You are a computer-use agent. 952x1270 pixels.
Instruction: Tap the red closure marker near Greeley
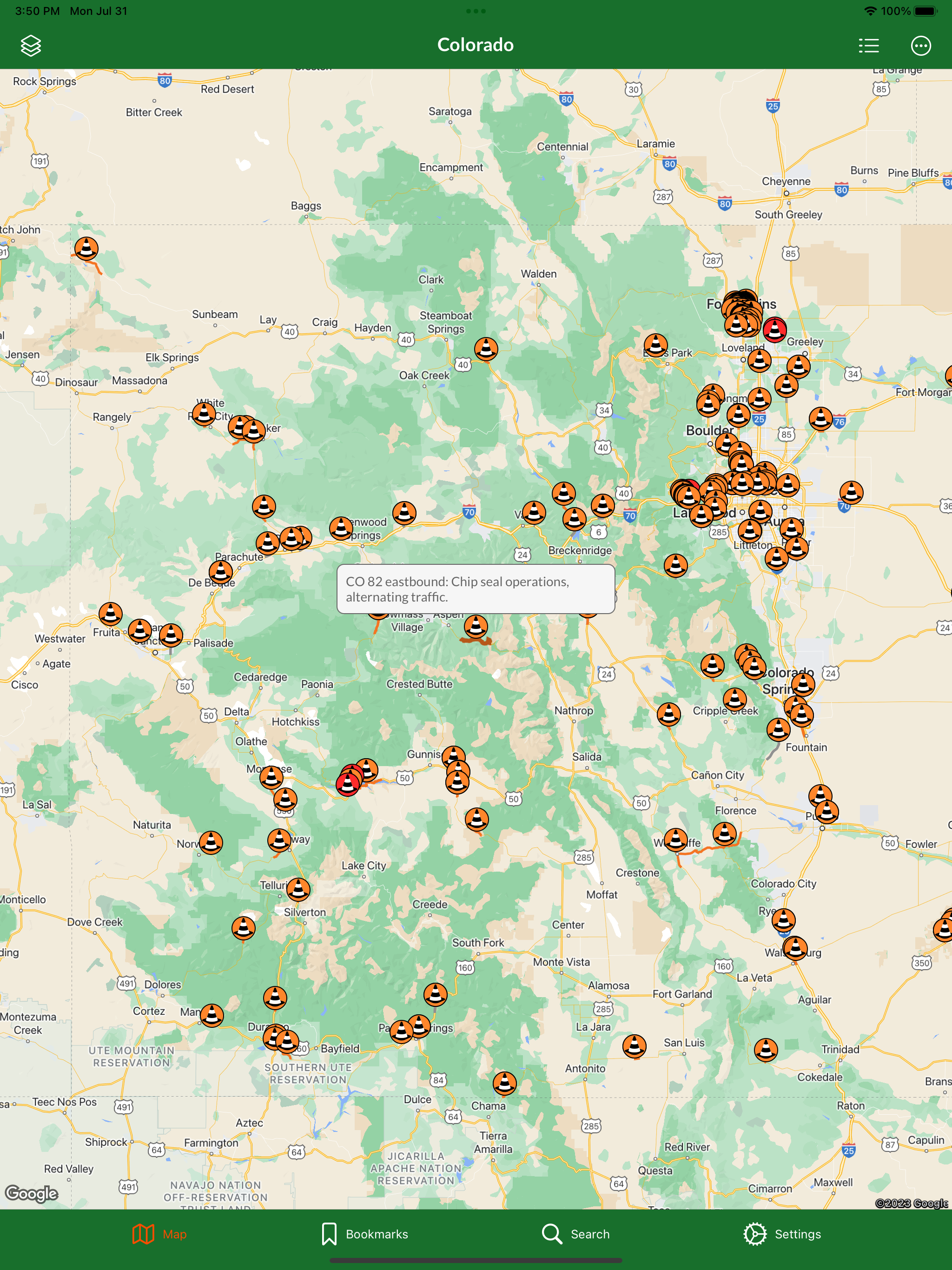[x=774, y=330]
